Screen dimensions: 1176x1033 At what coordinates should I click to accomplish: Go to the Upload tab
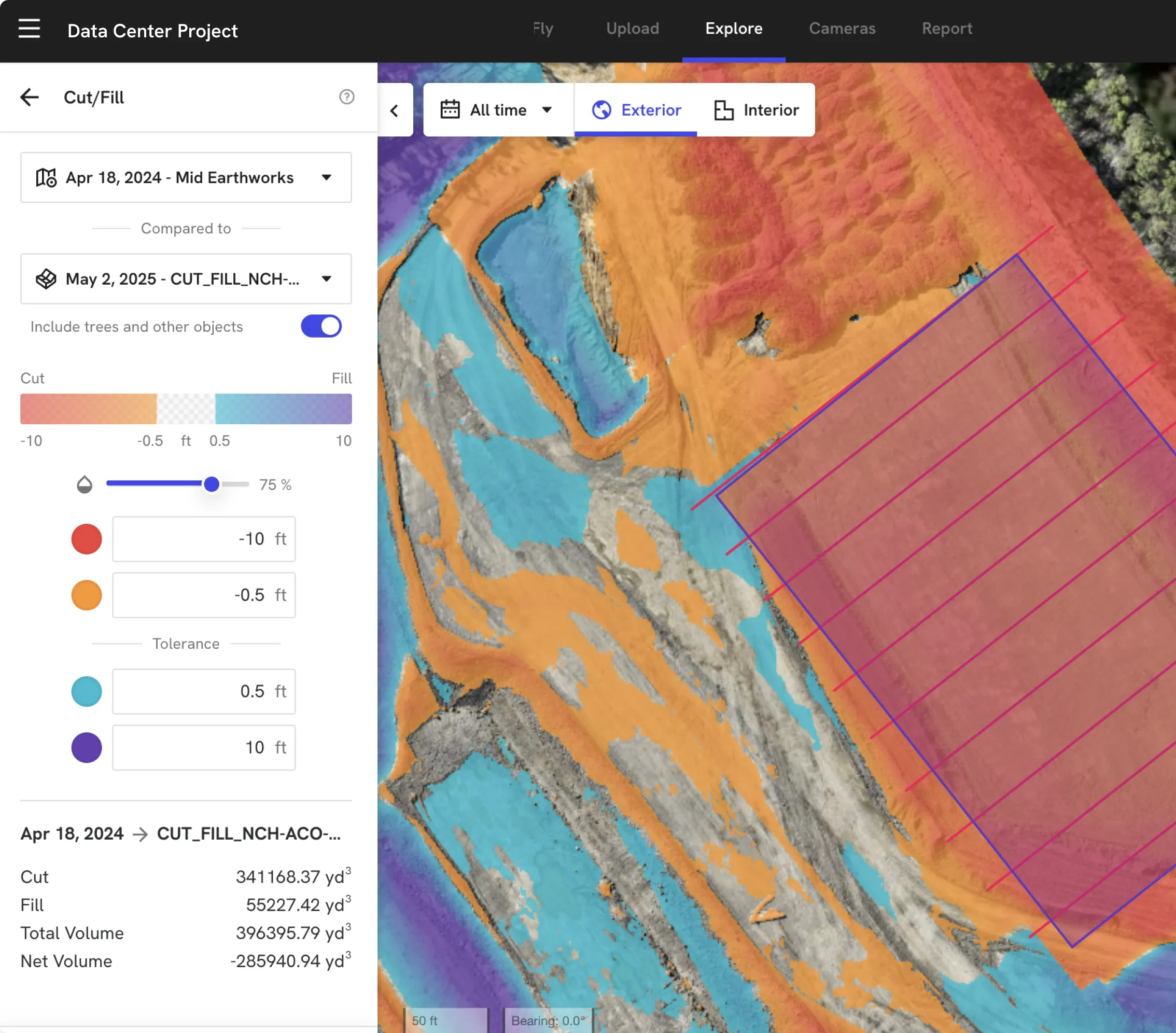pos(632,29)
